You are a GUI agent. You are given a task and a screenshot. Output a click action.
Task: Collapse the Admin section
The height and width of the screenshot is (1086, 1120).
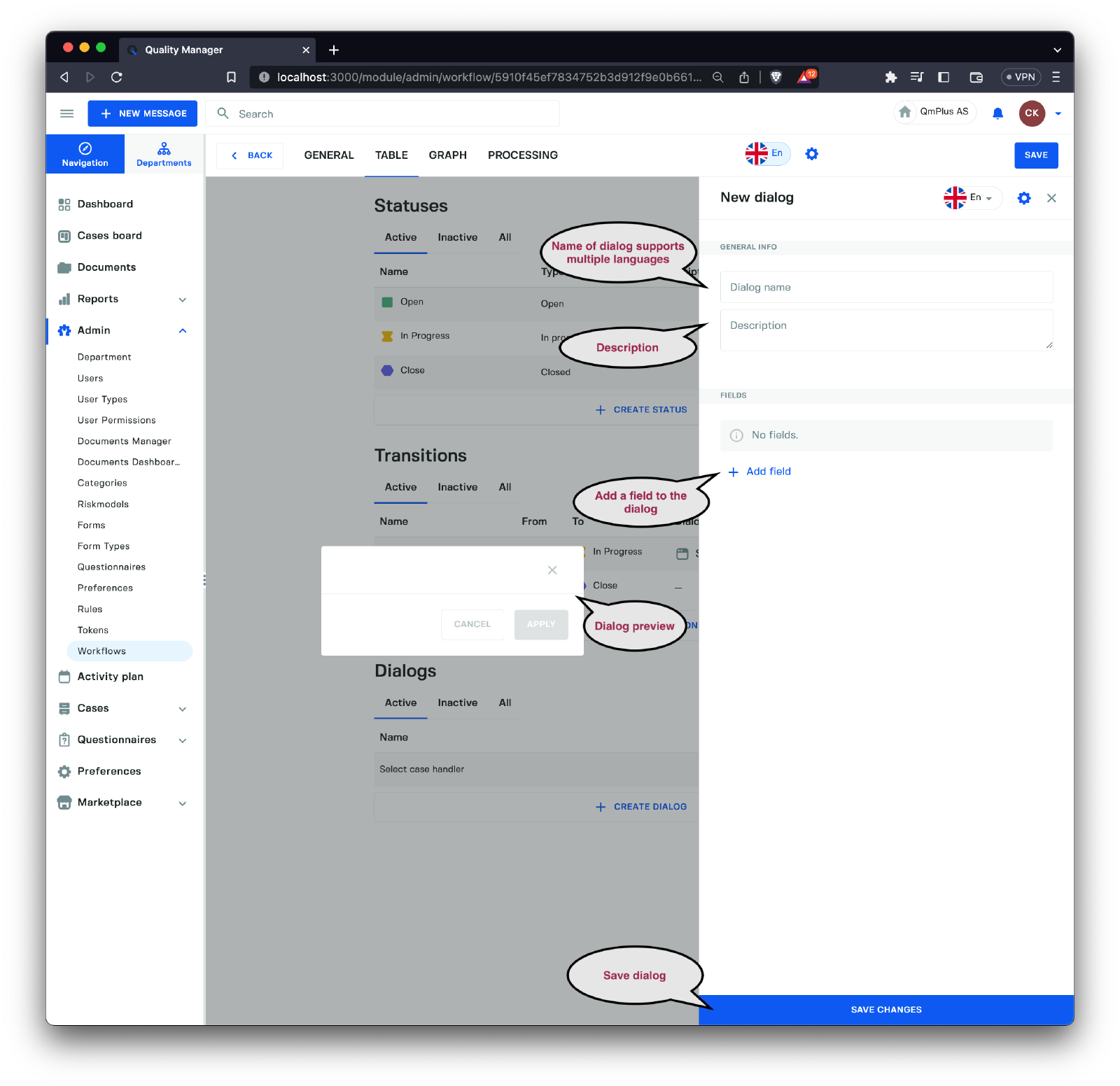[182, 331]
